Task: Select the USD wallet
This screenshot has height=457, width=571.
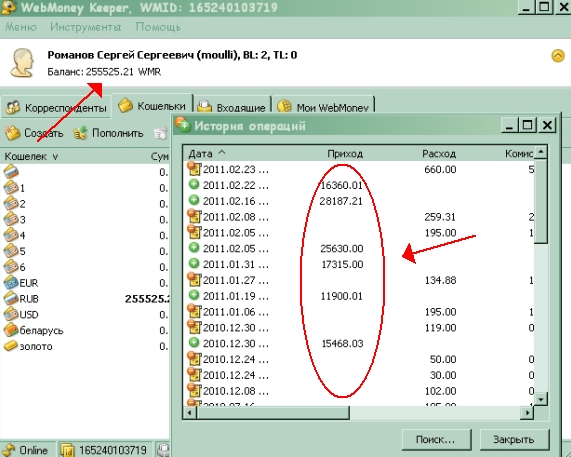Action: [21, 315]
